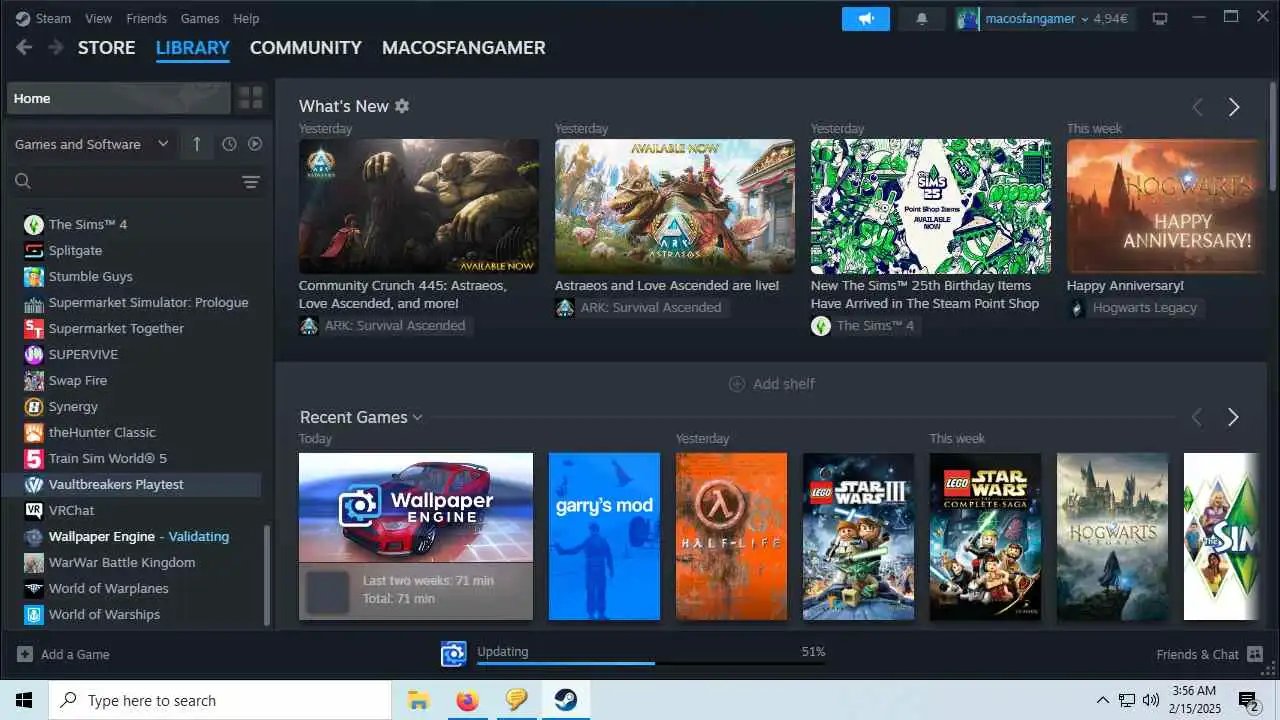Click the library search magnifier icon
This screenshot has width=1280, height=720.
click(23, 181)
